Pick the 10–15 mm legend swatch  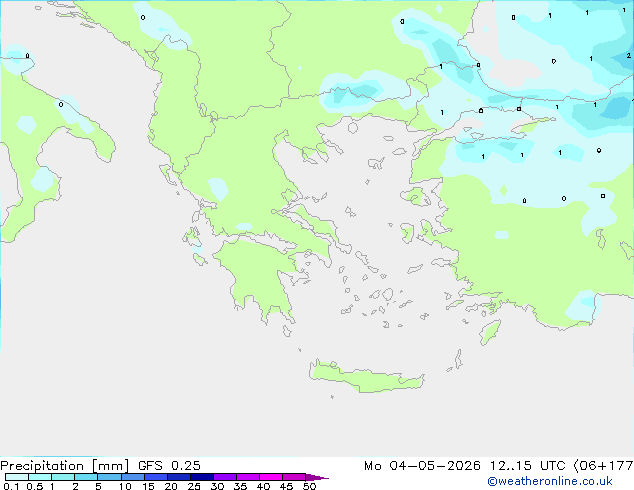point(133,477)
